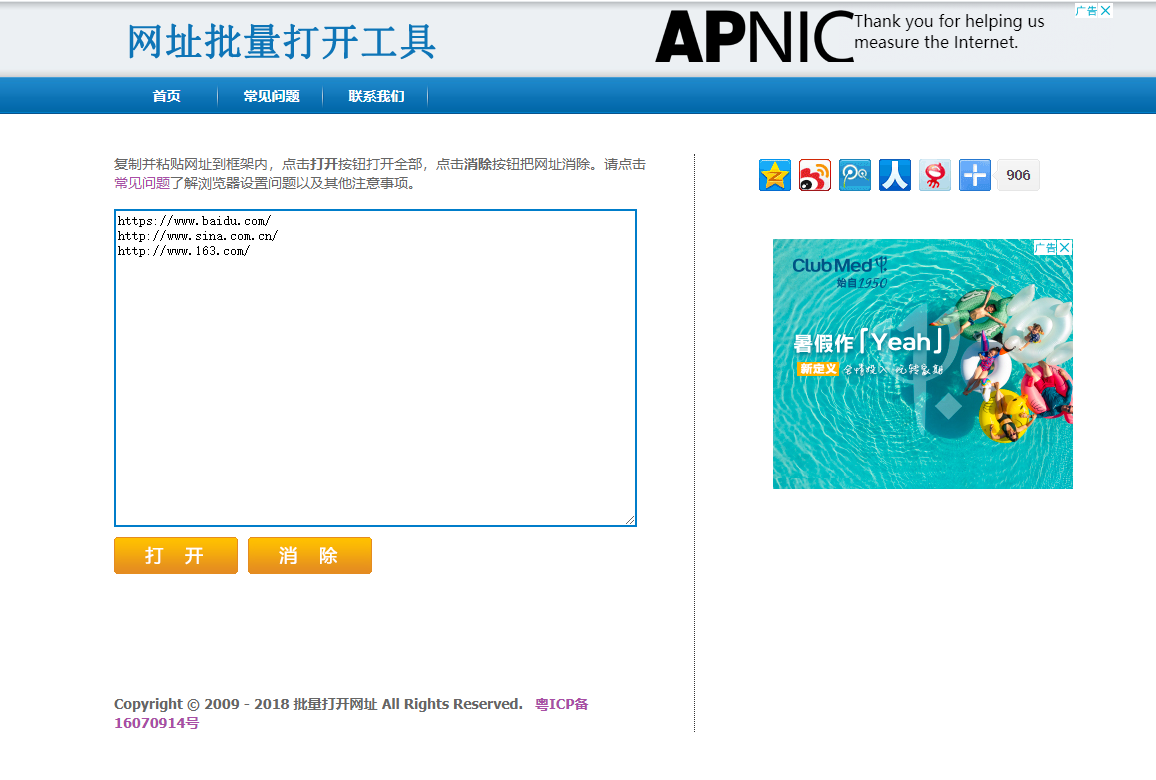This screenshot has height=780, width=1156.
Task: Click the 打开 button
Action: (175, 555)
